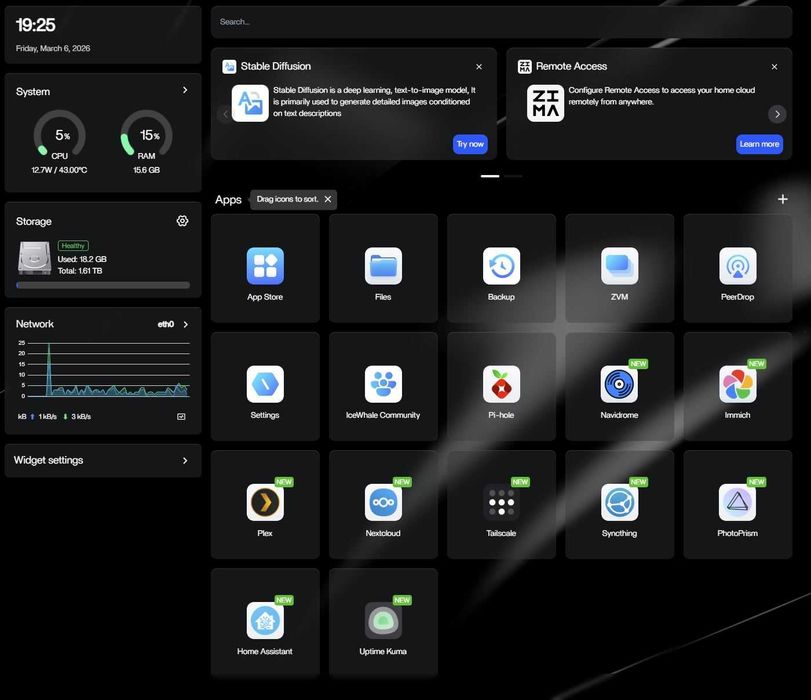Open the Settings app tile
The height and width of the screenshot is (700, 811).
pos(265,386)
